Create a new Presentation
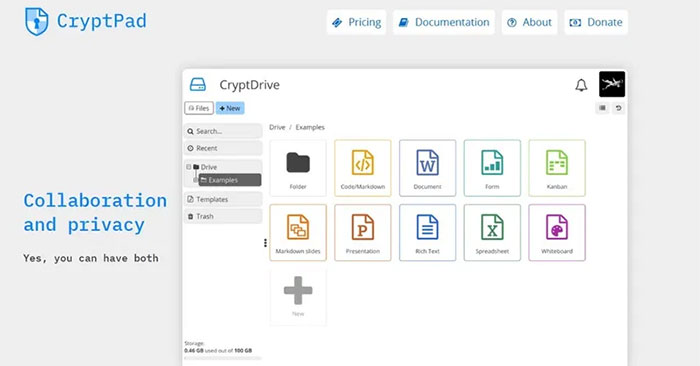 [x=362, y=233]
